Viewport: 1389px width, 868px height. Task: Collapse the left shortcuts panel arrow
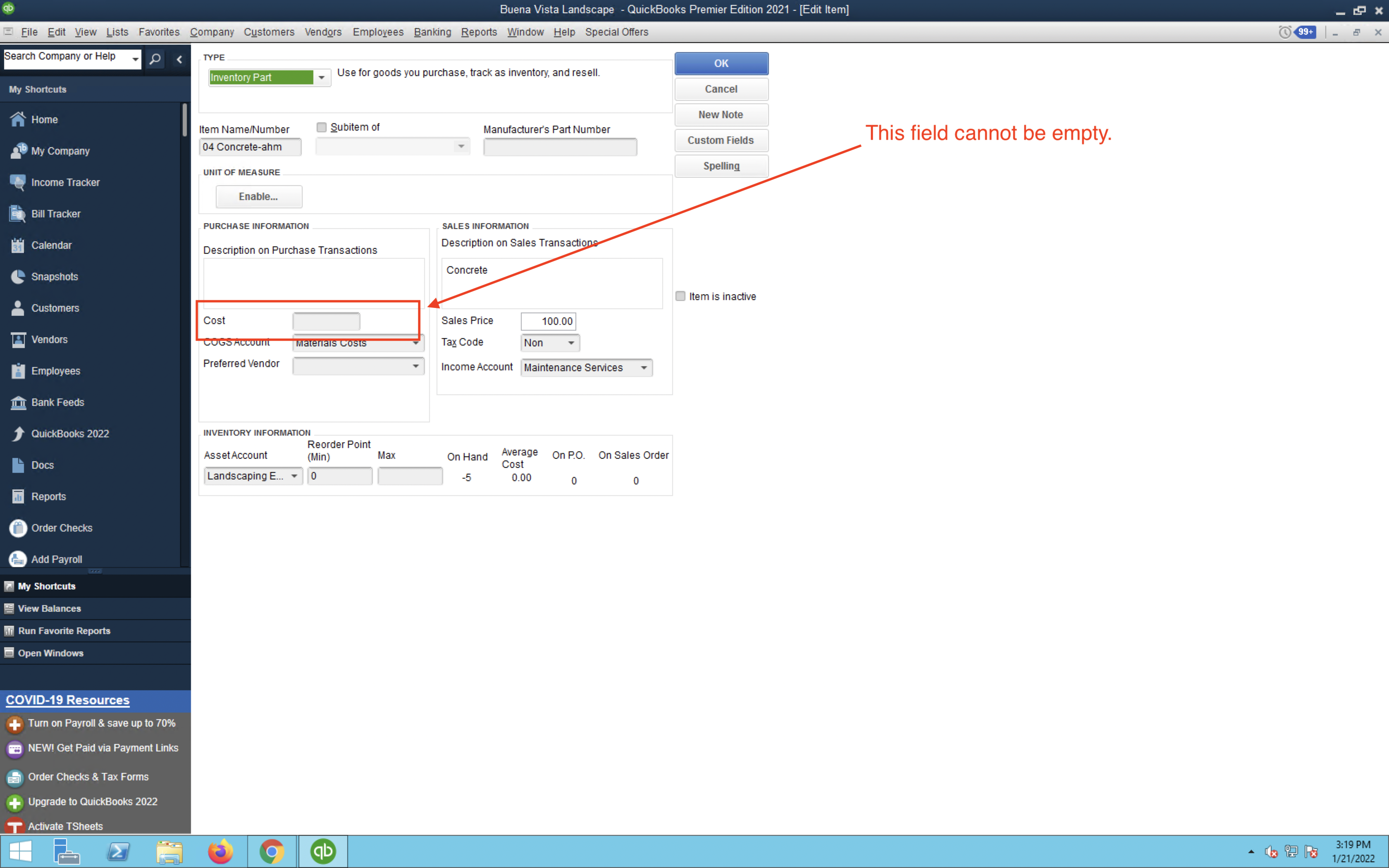pos(179,59)
